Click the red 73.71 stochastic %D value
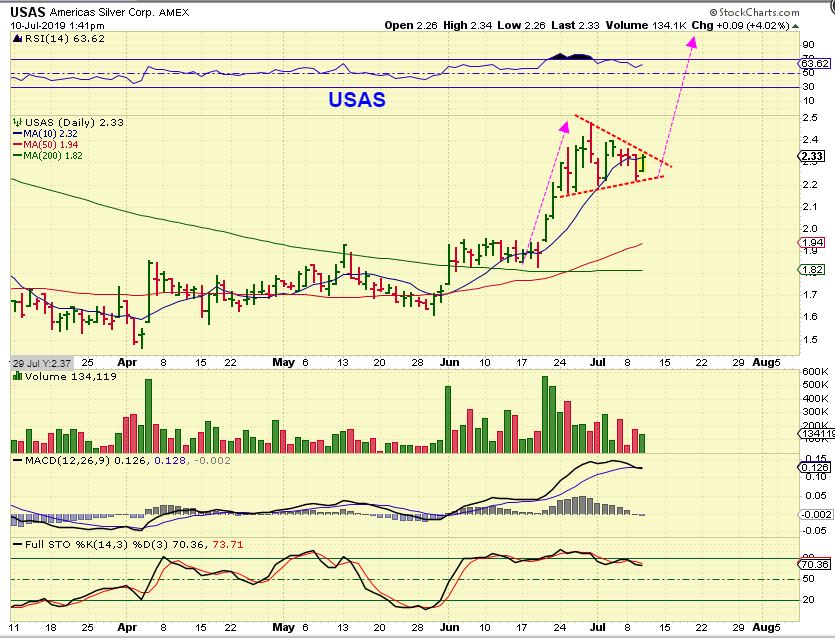The width and height of the screenshot is (835, 638). [227, 544]
